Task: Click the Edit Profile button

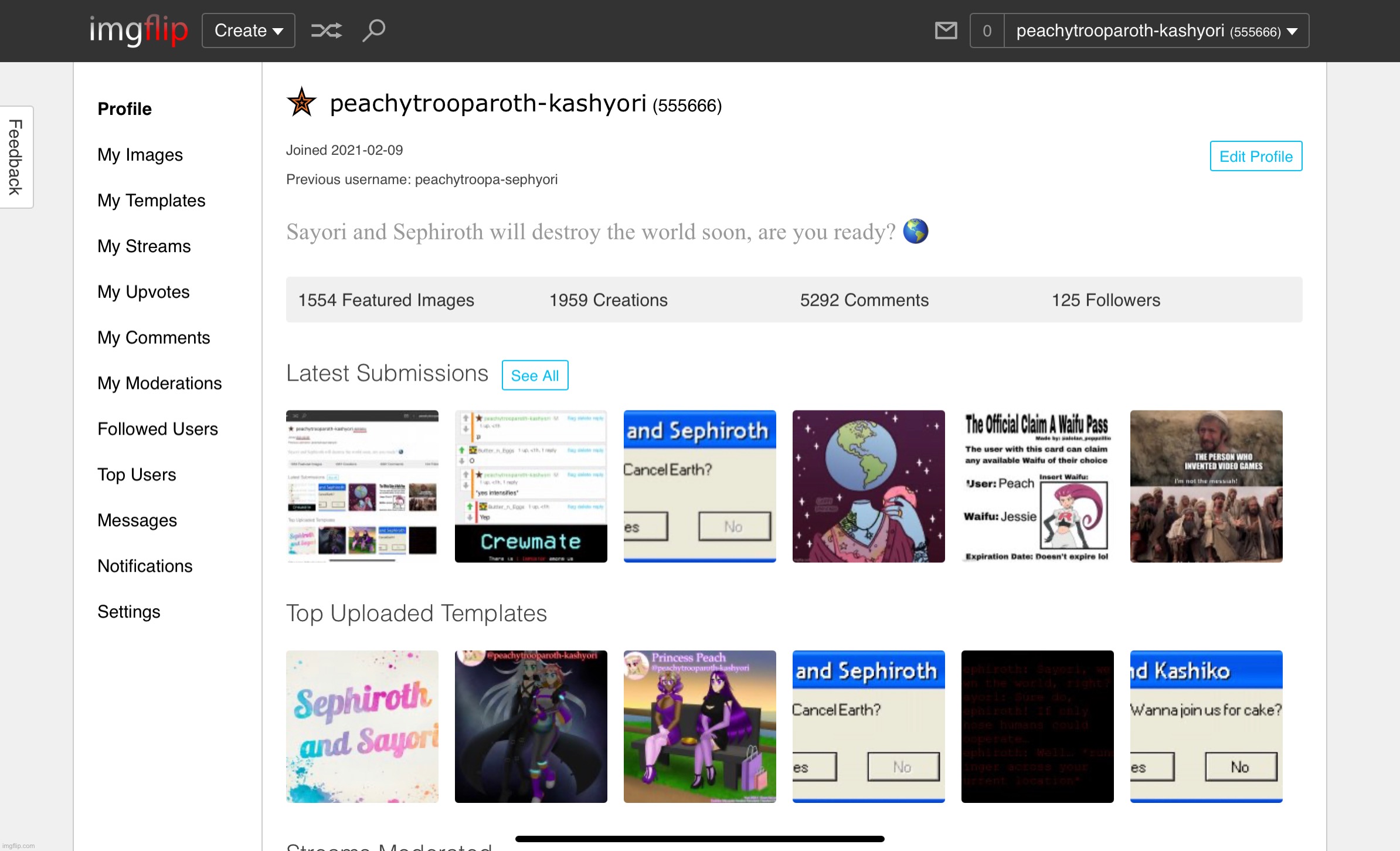Action: (1256, 156)
